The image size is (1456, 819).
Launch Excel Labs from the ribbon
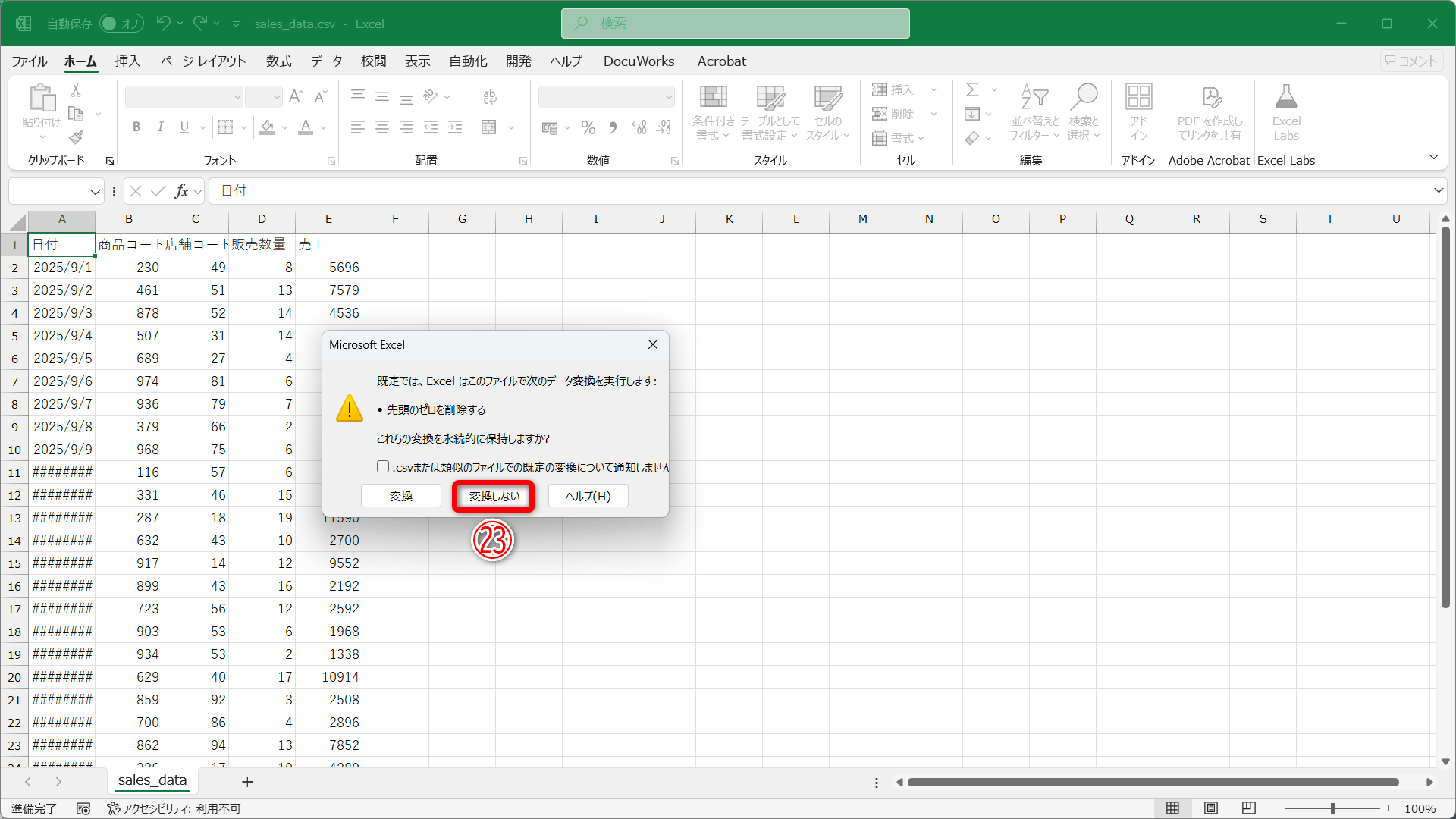pos(1286,112)
